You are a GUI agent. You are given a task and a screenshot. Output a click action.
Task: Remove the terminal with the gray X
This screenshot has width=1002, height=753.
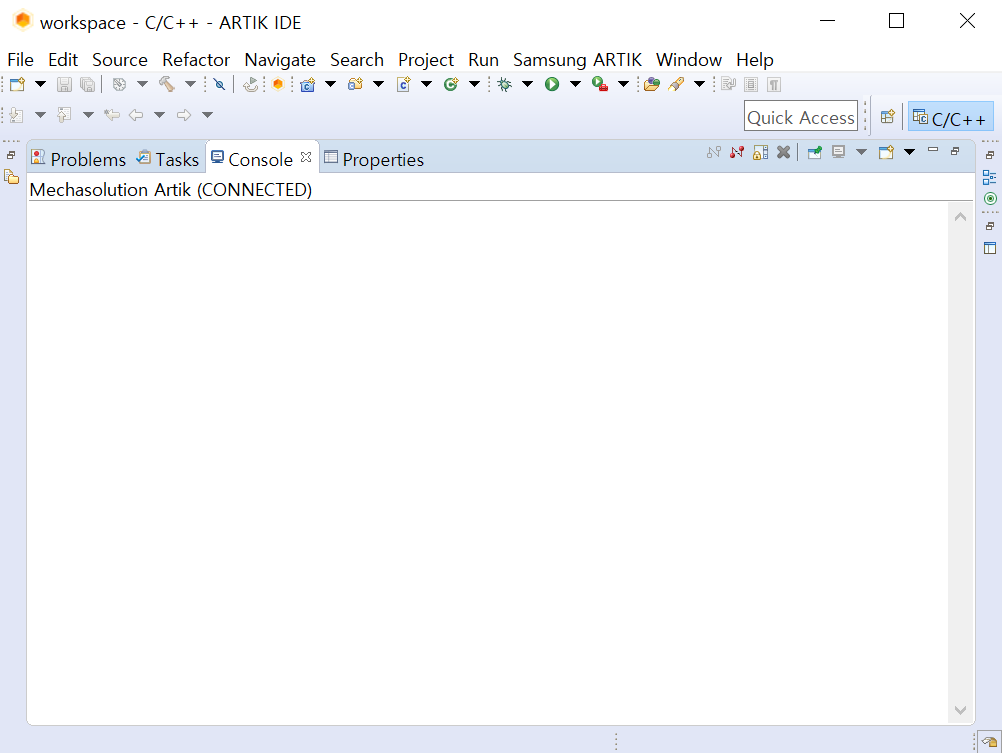click(x=783, y=152)
